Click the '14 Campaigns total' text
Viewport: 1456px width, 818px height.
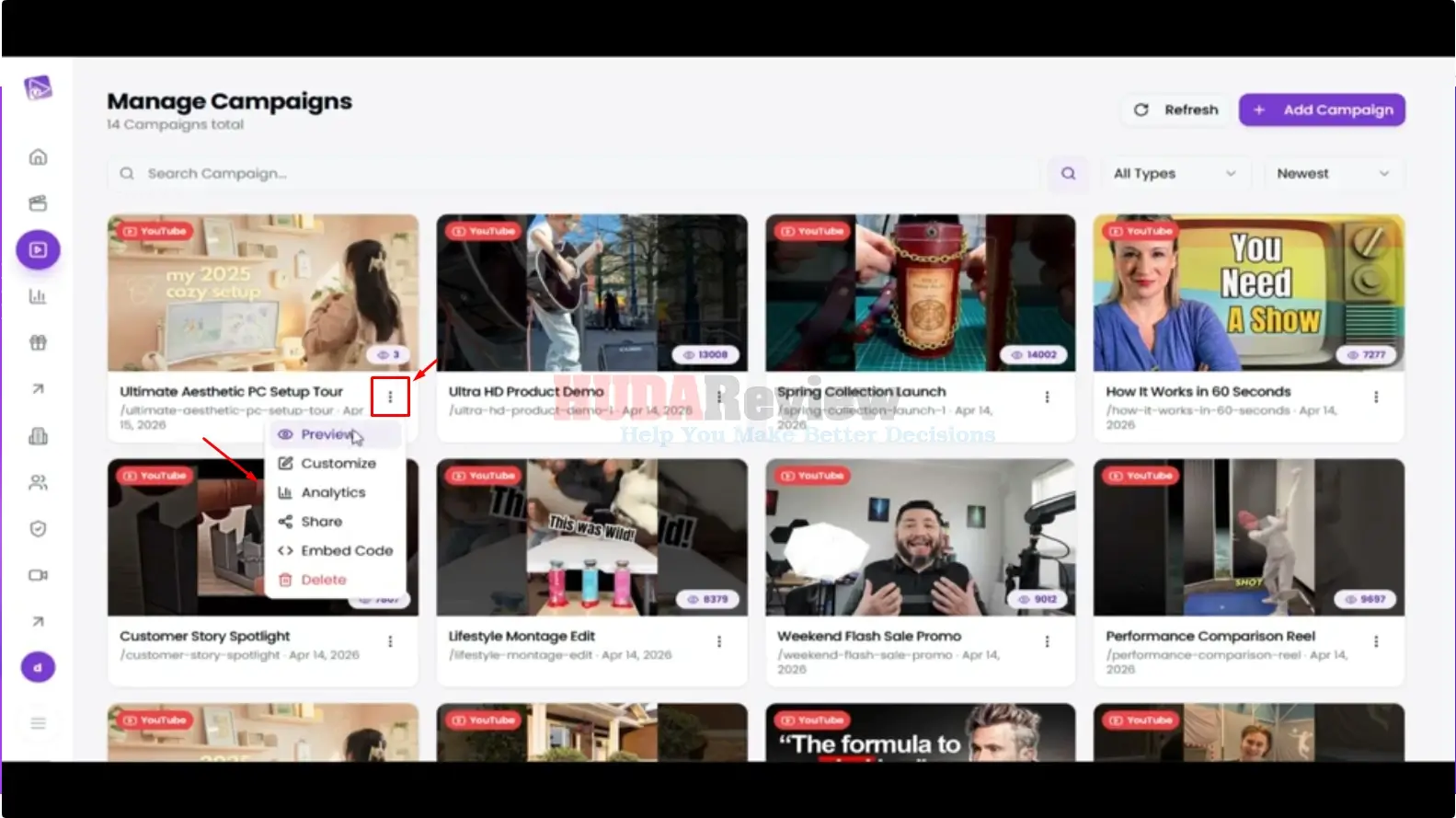click(x=176, y=124)
